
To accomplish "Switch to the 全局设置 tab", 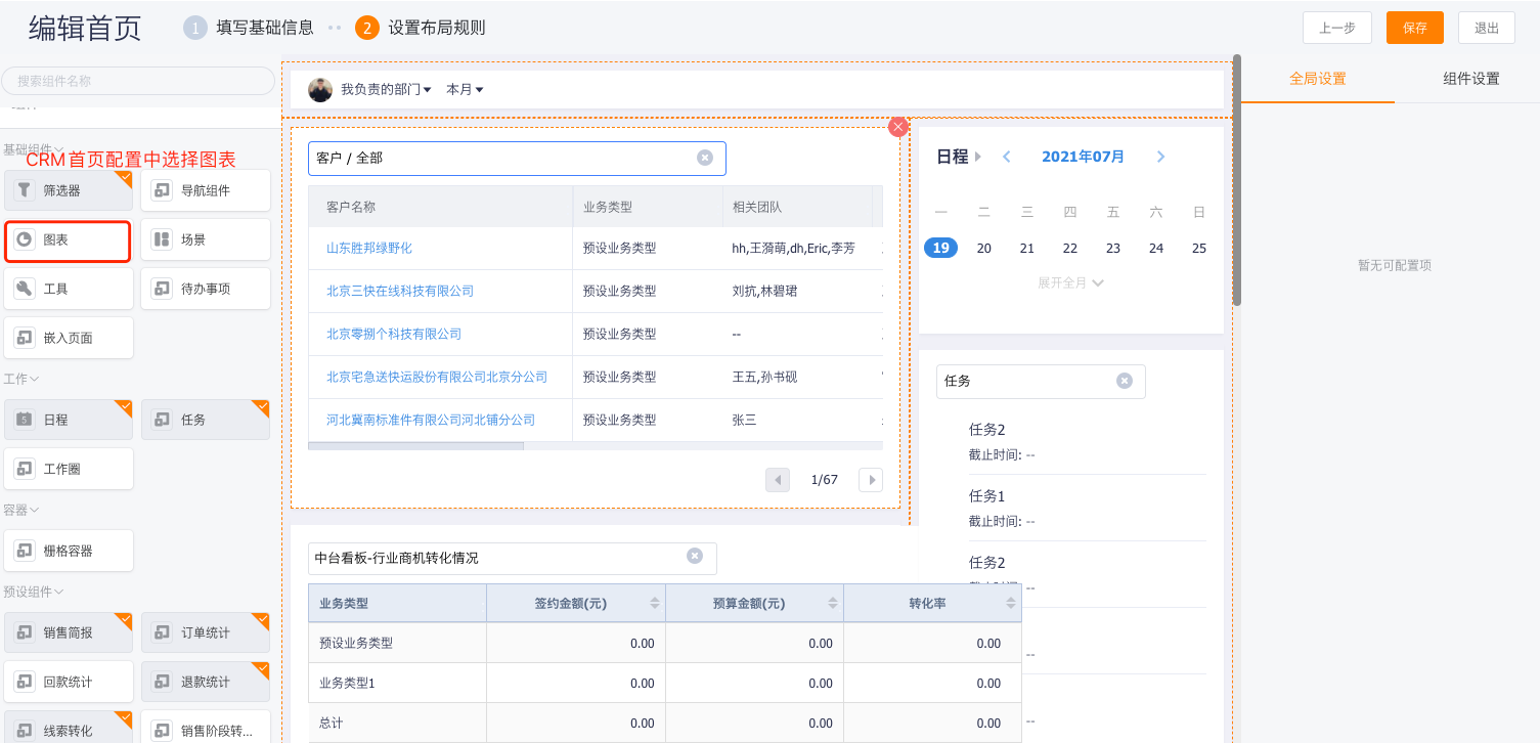I will (x=1317, y=79).
